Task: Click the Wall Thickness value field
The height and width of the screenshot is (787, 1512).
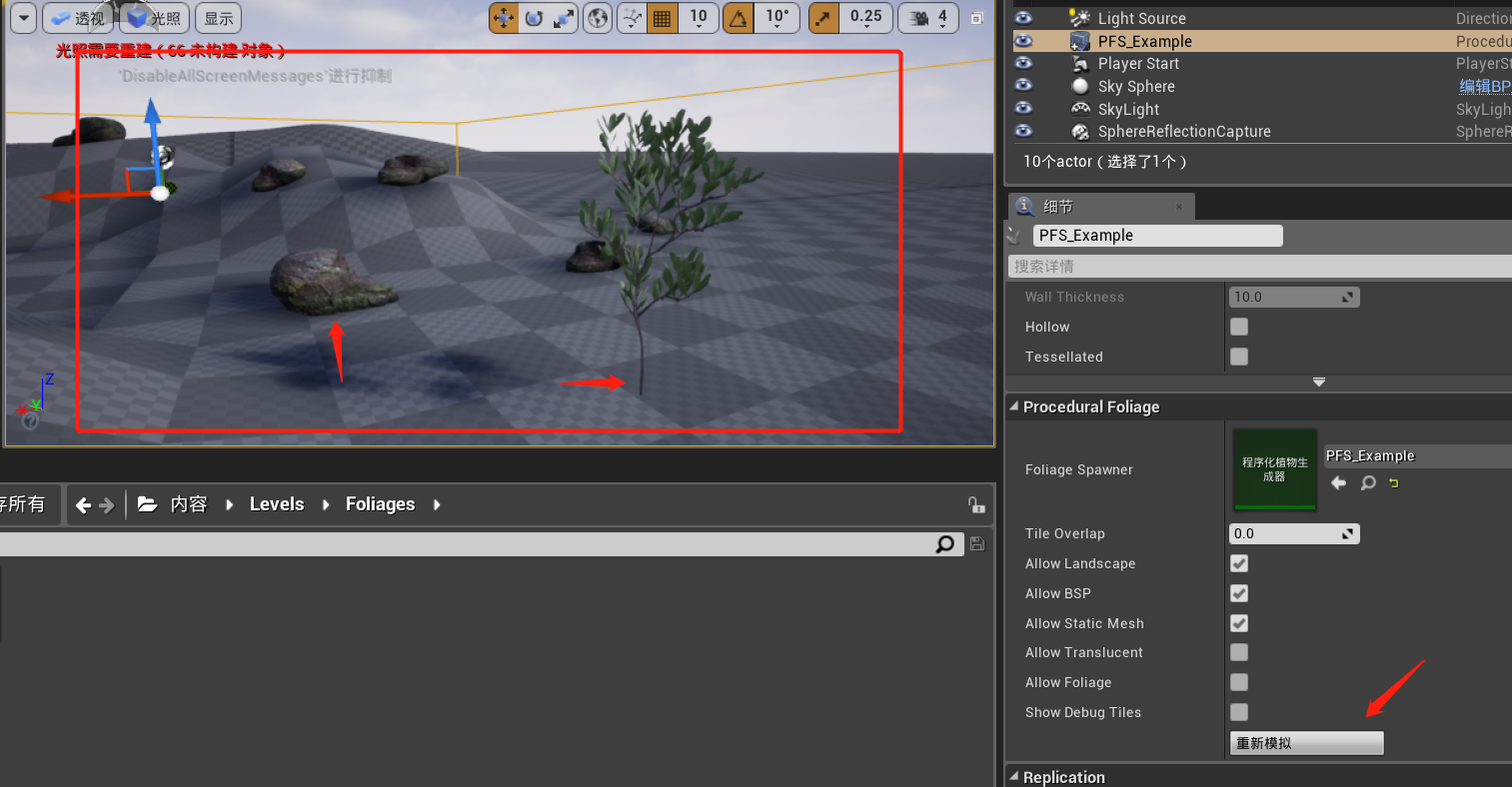Action: [1294, 297]
